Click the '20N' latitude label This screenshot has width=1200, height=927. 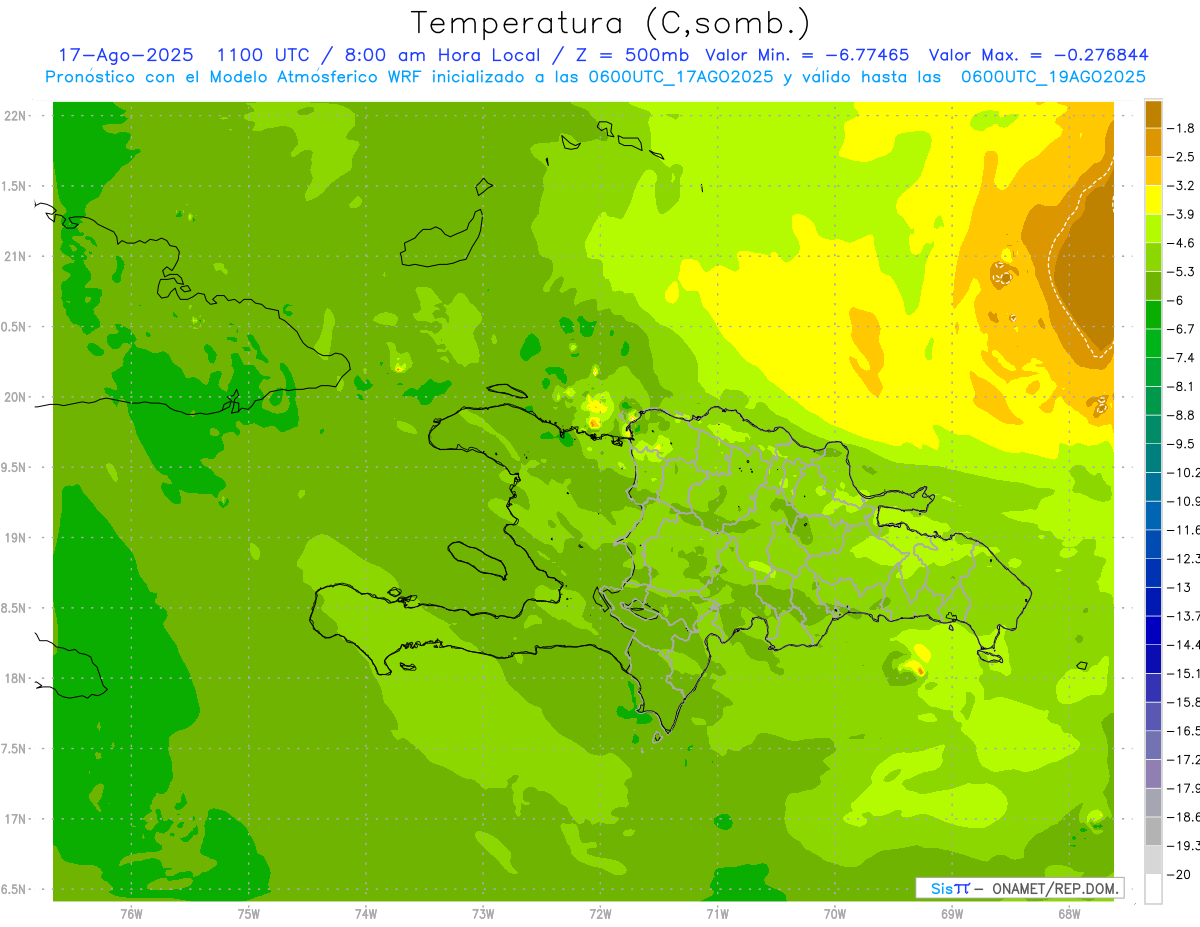(16, 397)
